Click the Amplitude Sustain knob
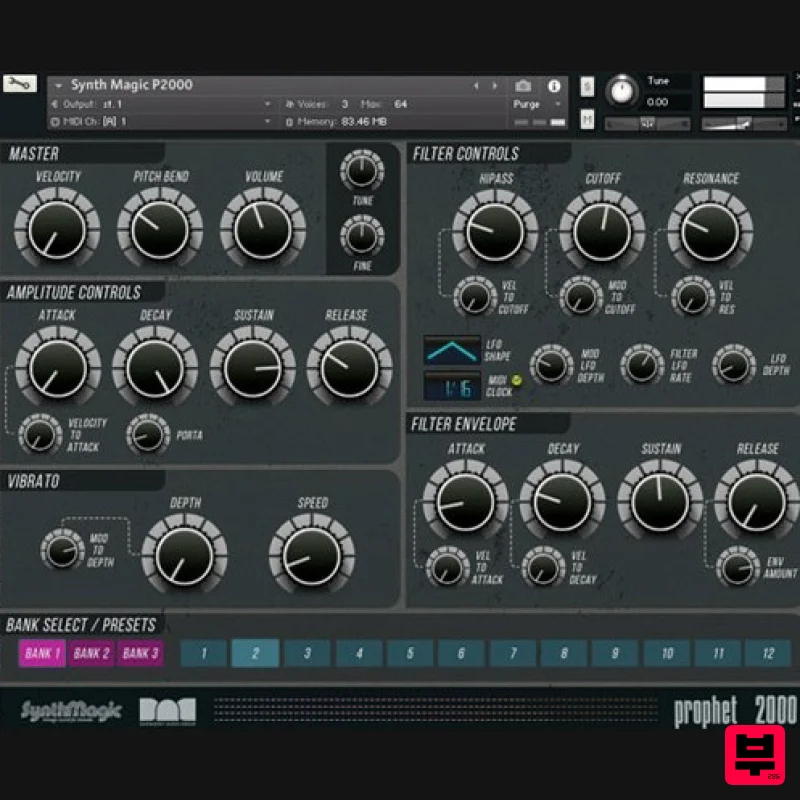Screen dimensions: 800x800 pyautogui.click(x=253, y=368)
